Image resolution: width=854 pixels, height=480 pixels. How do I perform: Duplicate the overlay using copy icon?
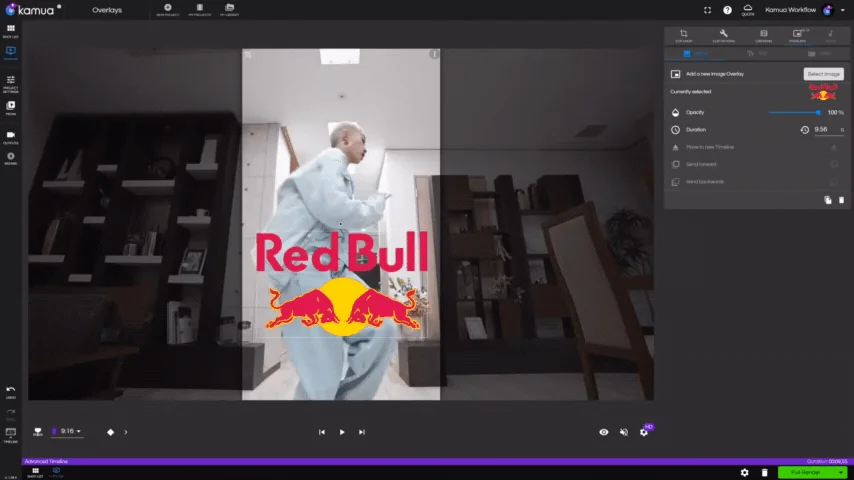(828, 200)
